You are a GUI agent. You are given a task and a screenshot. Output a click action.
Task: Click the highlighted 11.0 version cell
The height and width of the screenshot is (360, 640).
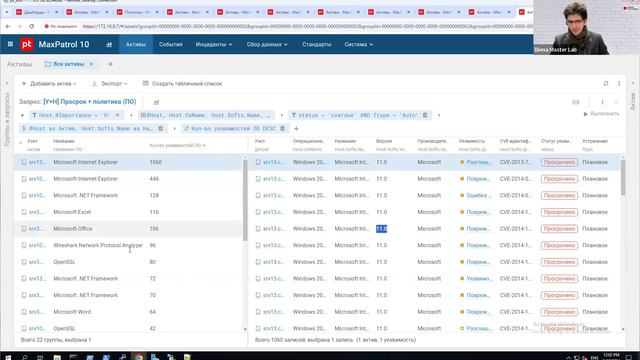tap(381, 229)
